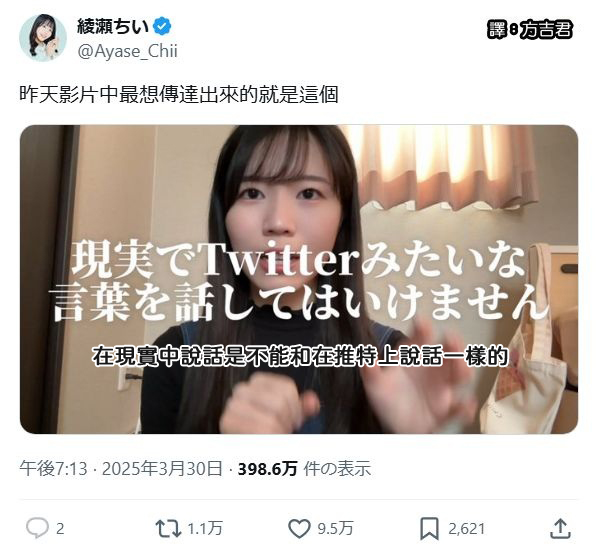Select the tweet text 昨天影片中最想傳達出來的就是這個

[x=179, y=94]
